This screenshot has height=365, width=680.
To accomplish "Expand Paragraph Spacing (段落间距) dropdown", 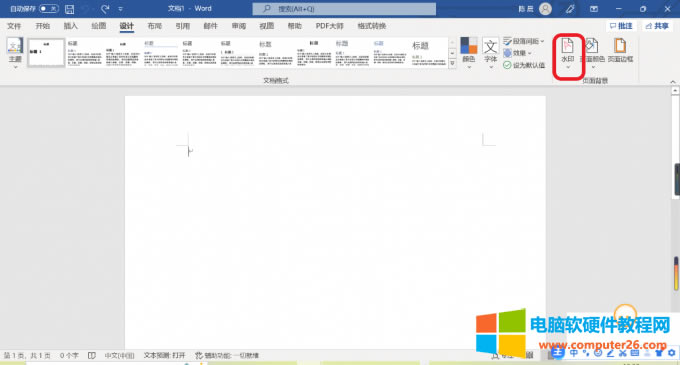I will point(523,41).
